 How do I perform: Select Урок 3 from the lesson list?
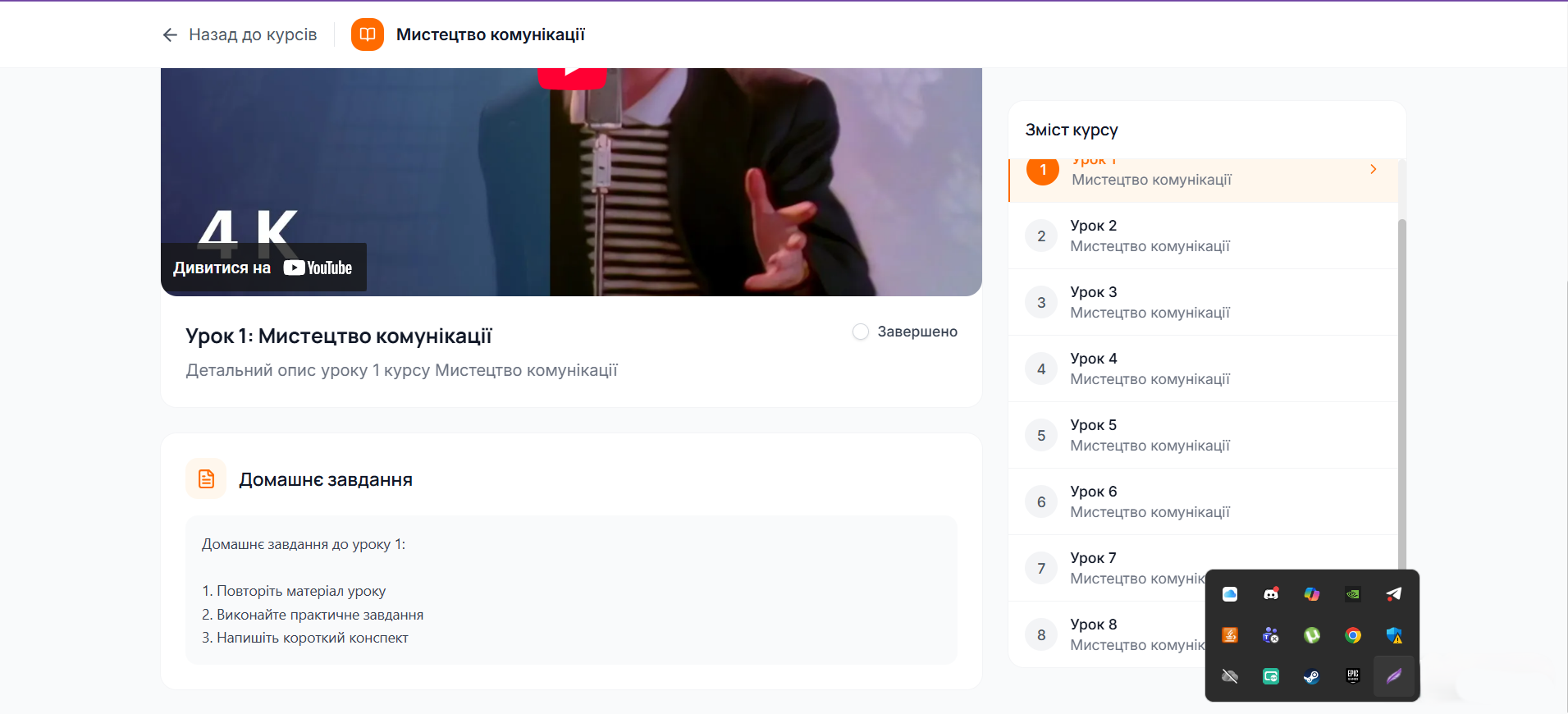(x=1203, y=302)
